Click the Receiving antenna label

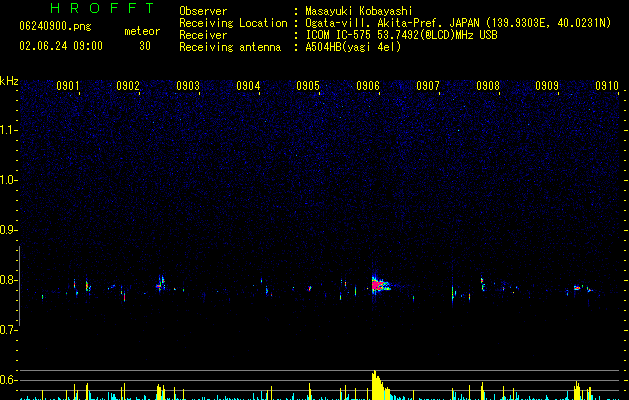[230, 47]
